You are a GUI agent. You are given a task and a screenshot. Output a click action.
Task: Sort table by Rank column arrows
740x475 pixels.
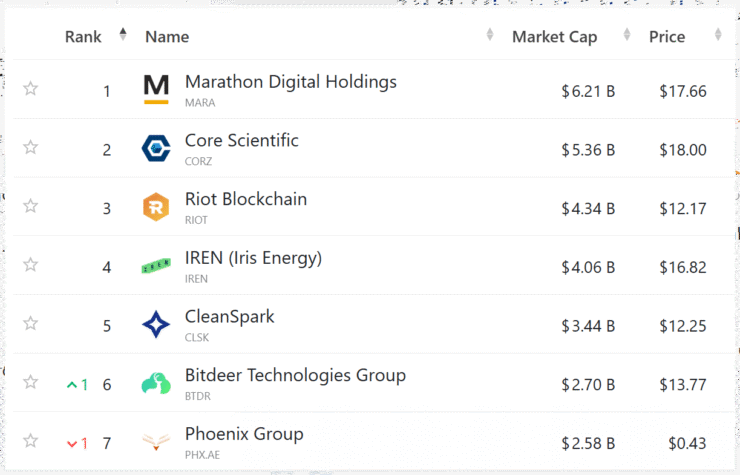123,34
